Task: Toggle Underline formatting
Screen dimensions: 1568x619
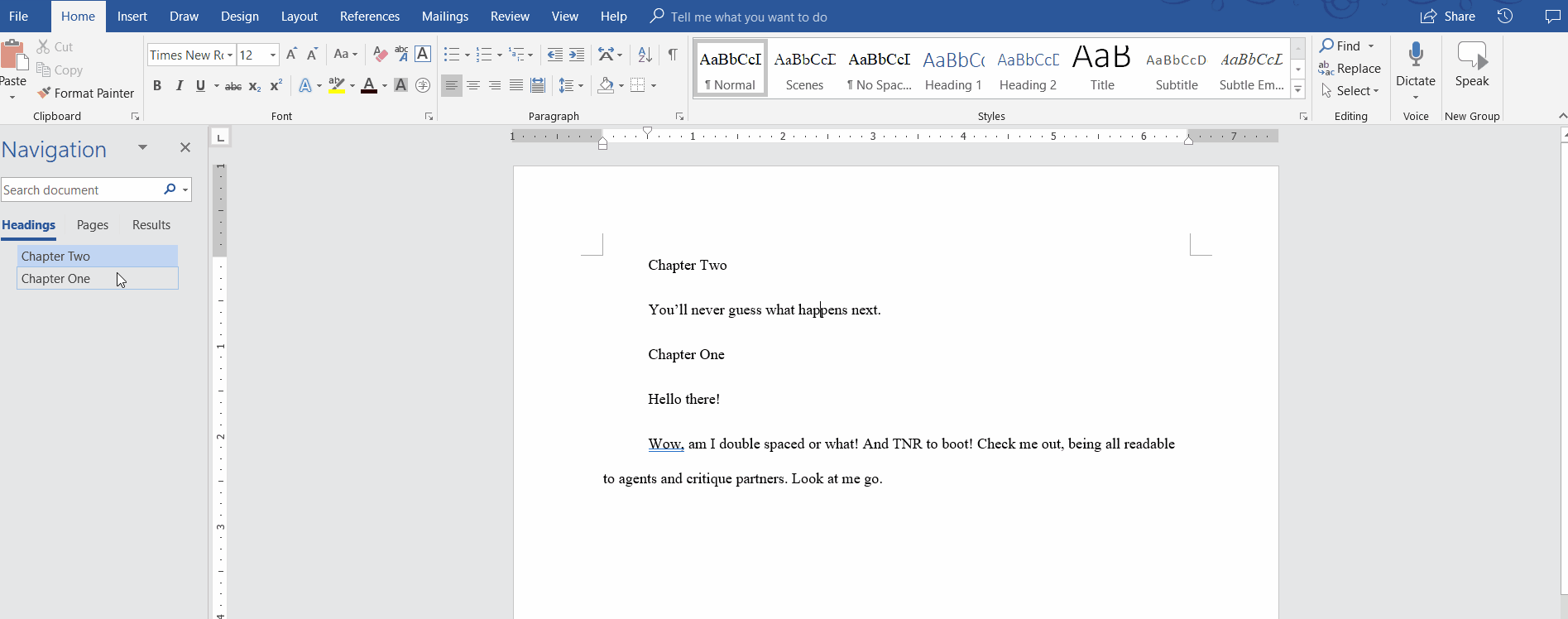Action: tap(200, 85)
